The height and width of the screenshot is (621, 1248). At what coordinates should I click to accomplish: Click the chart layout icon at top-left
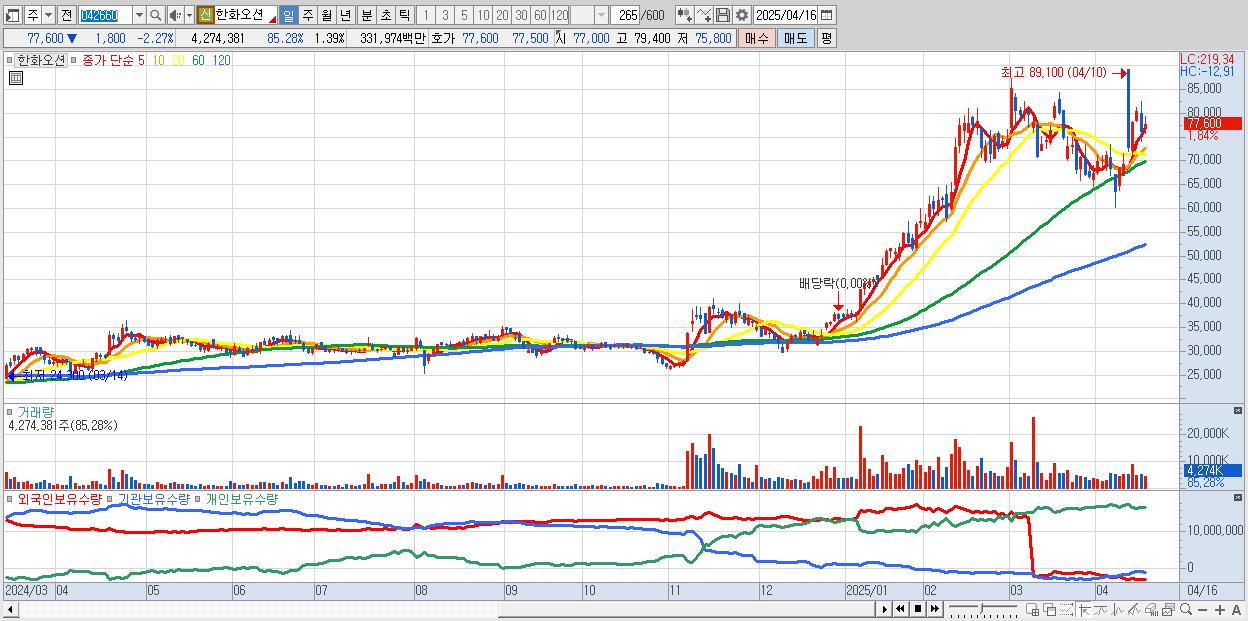13,15
